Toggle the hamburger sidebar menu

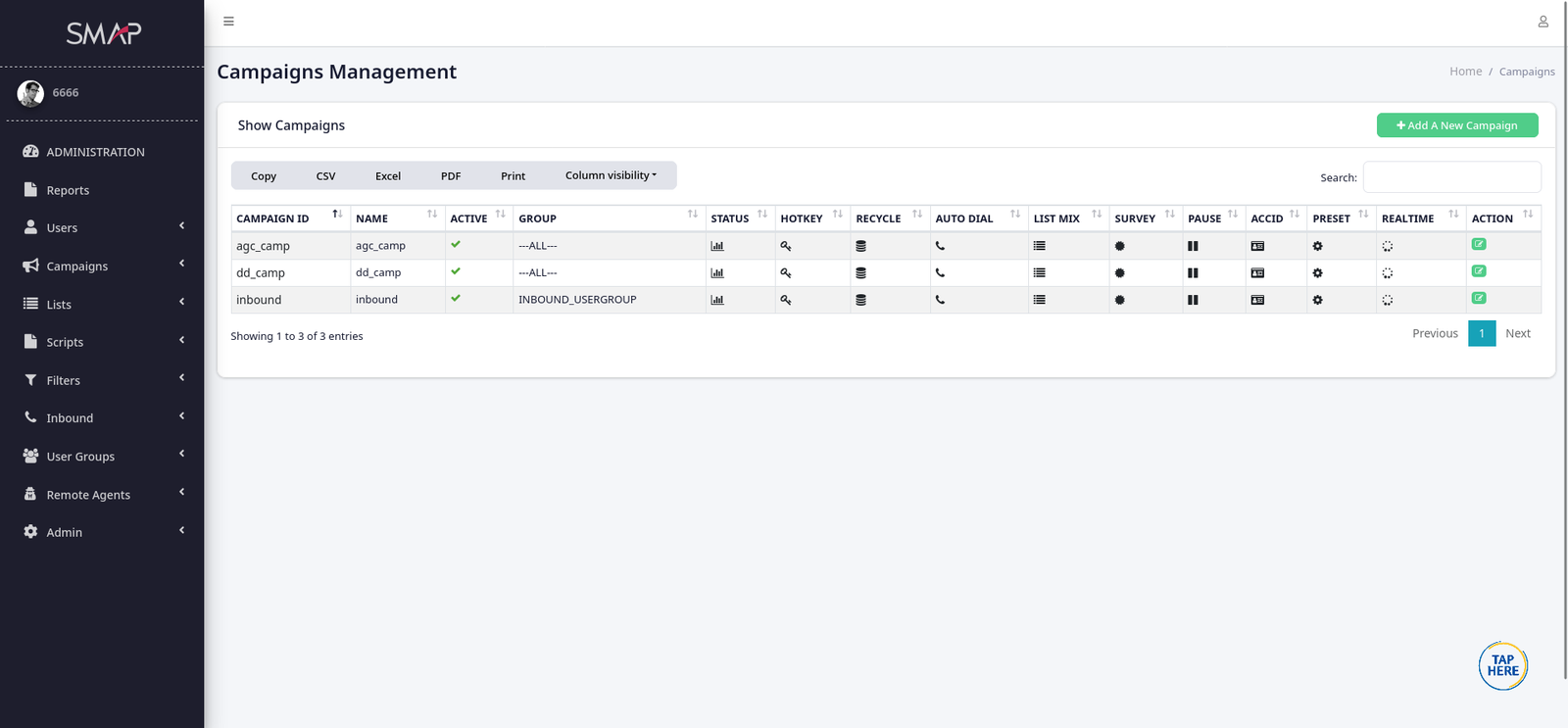(228, 22)
